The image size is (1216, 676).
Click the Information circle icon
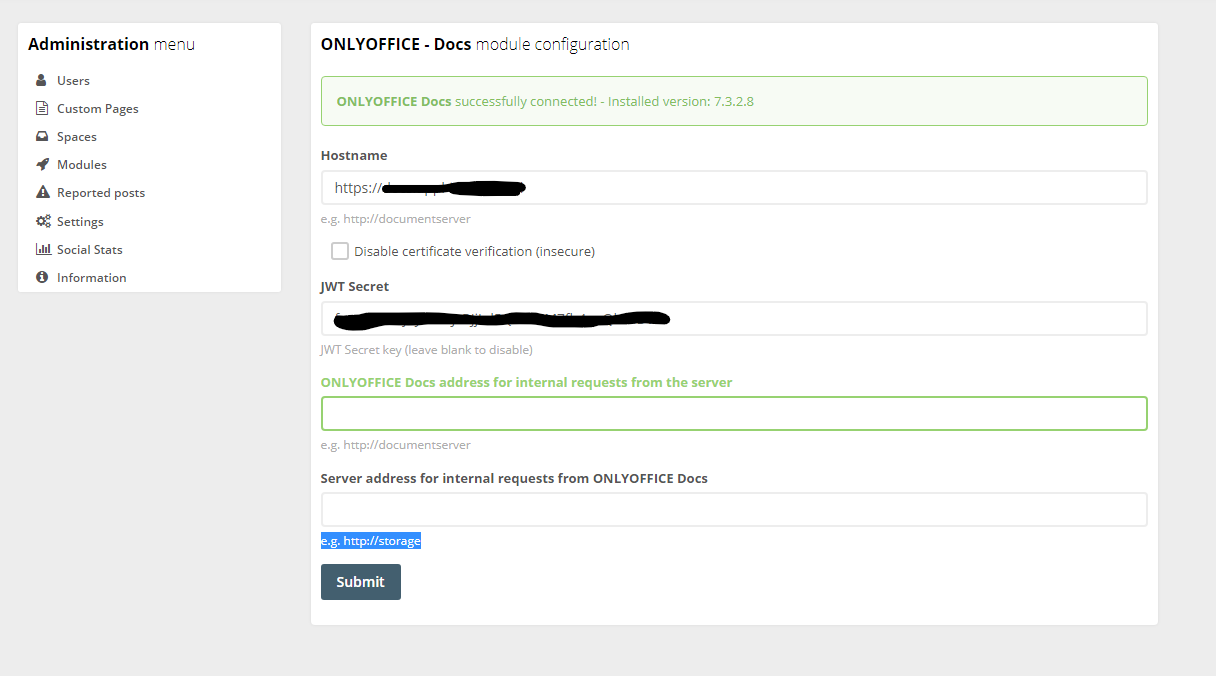tap(42, 277)
